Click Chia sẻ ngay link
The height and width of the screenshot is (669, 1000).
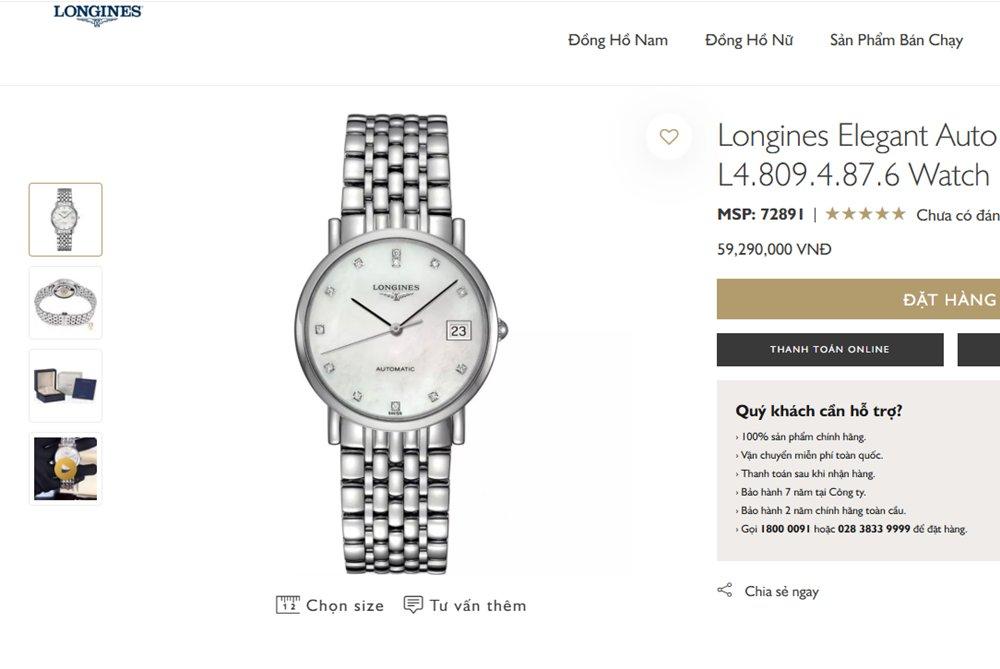(x=781, y=591)
